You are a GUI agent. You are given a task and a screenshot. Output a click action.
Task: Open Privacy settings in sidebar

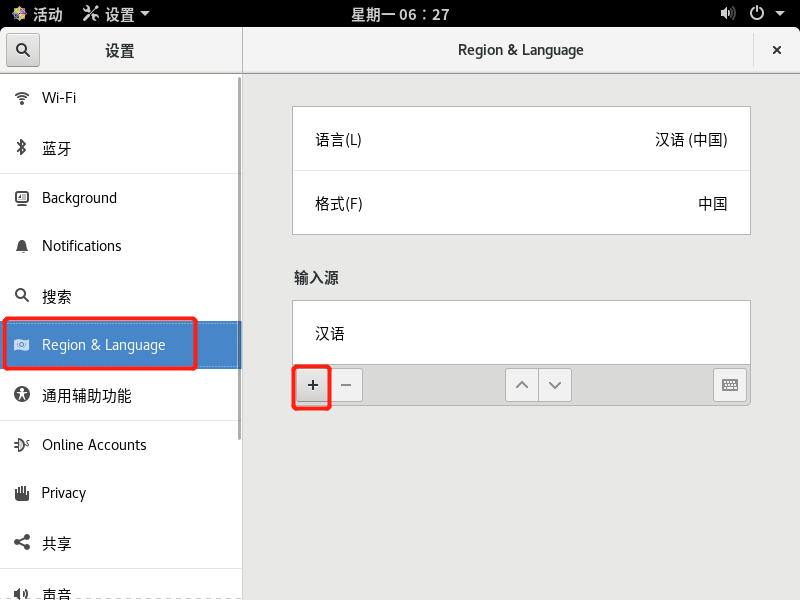[x=20, y=492]
